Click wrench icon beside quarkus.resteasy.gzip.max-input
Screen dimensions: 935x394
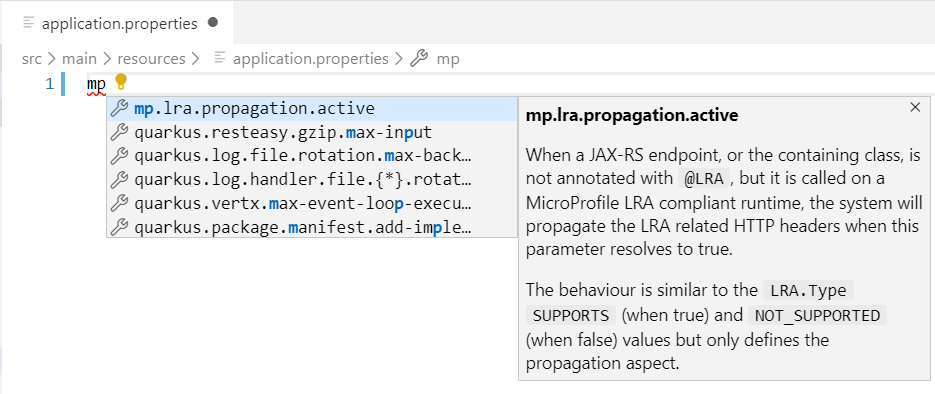[x=120, y=132]
